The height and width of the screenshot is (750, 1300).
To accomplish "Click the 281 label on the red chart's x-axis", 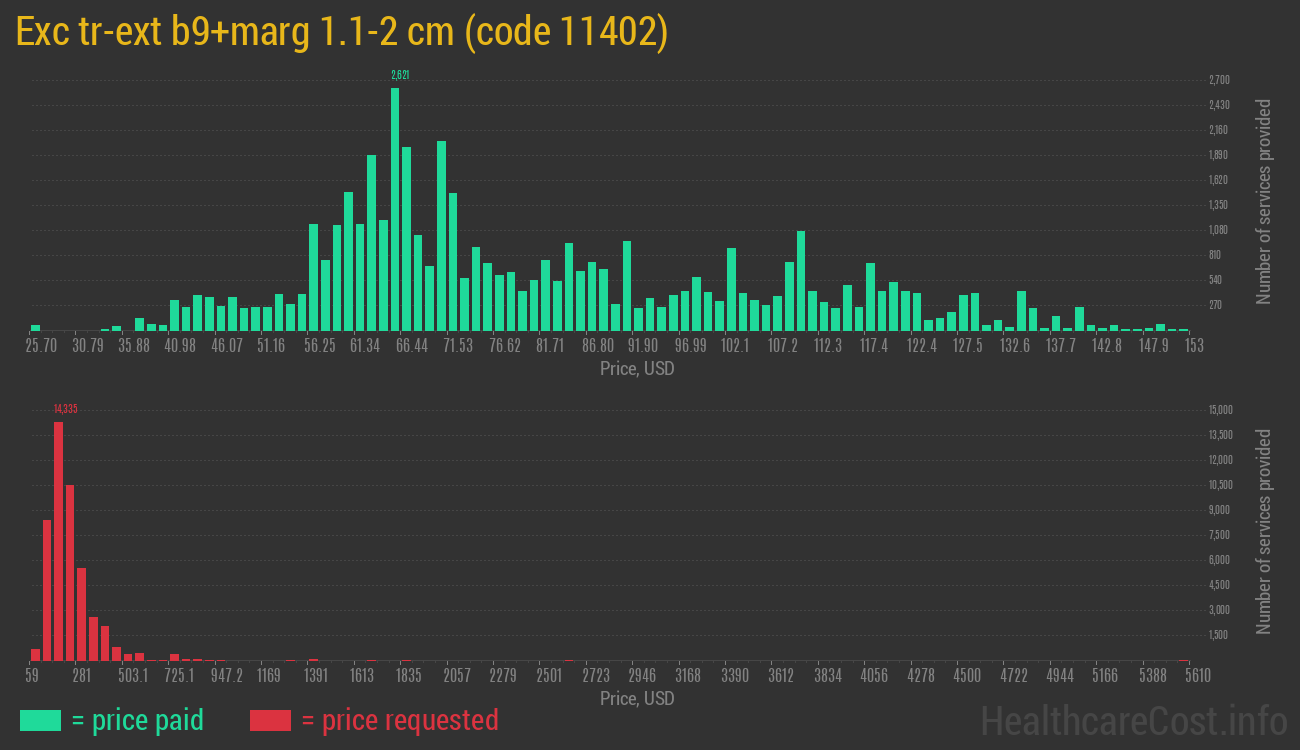I will click(x=81, y=676).
